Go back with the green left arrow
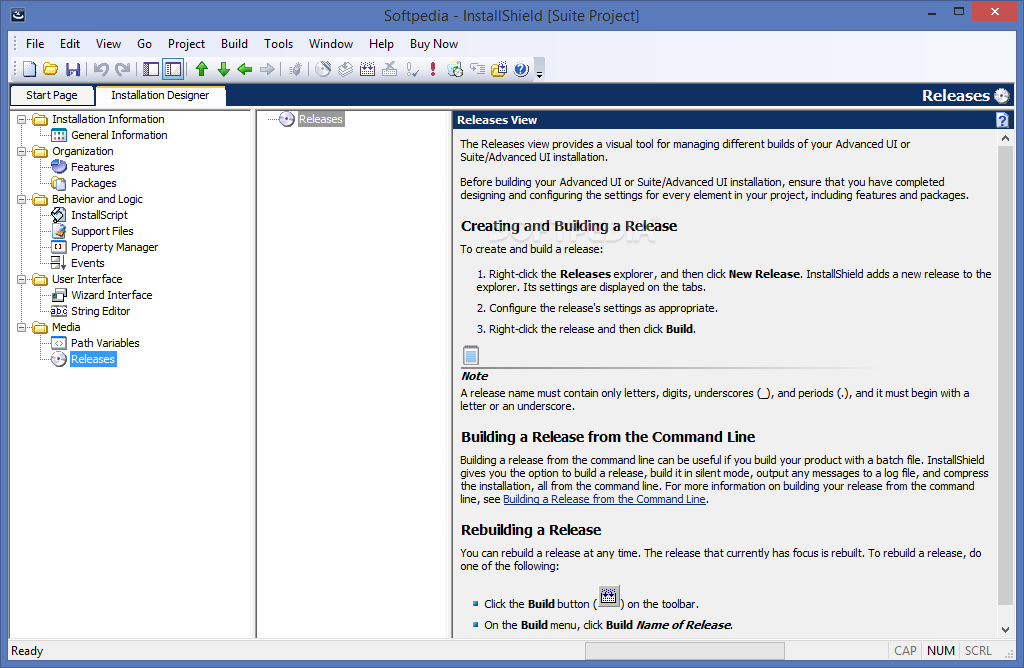 245,69
